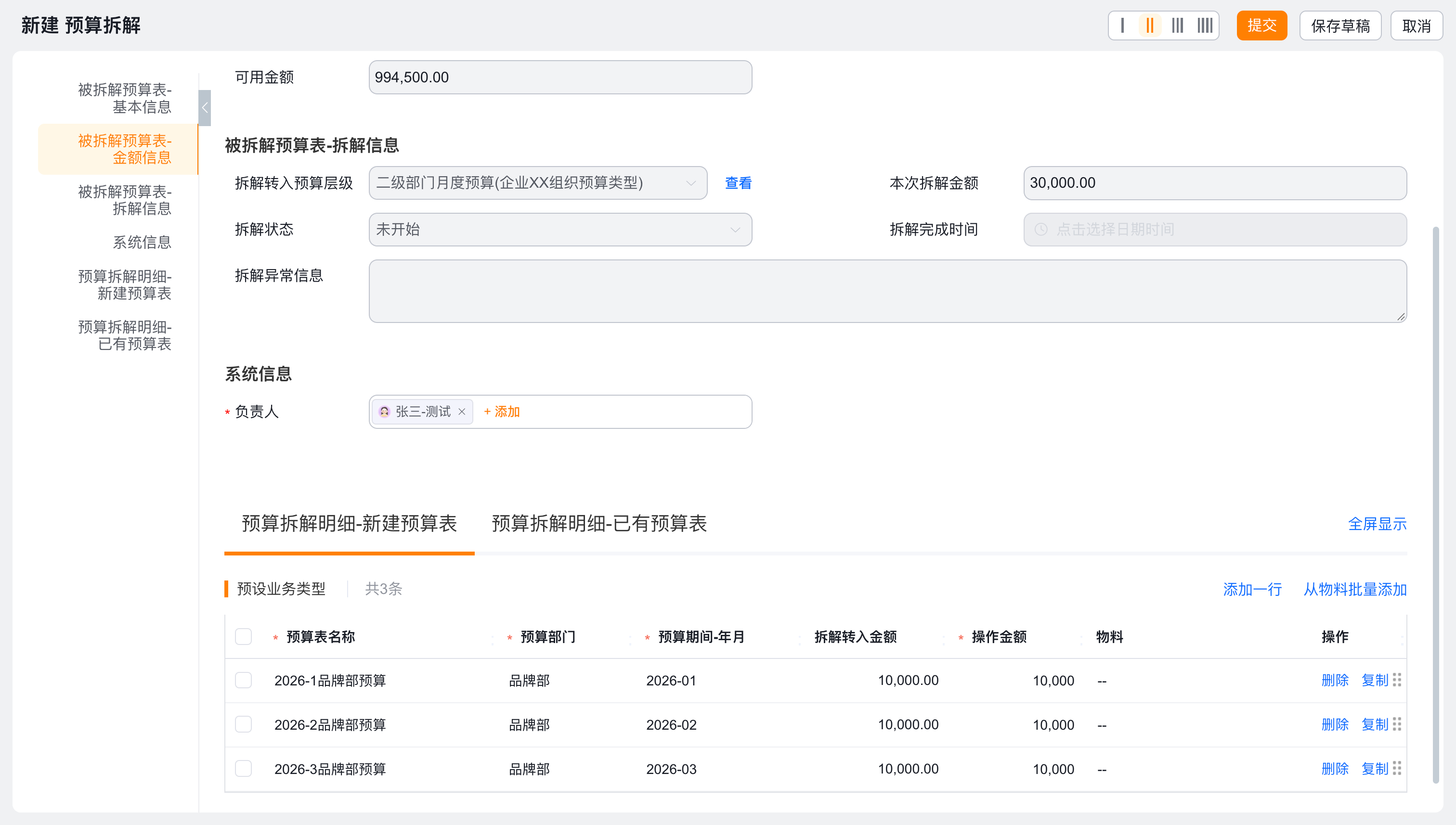Open the 拆解状态 dropdown
The height and width of the screenshot is (825, 1456).
560,230
